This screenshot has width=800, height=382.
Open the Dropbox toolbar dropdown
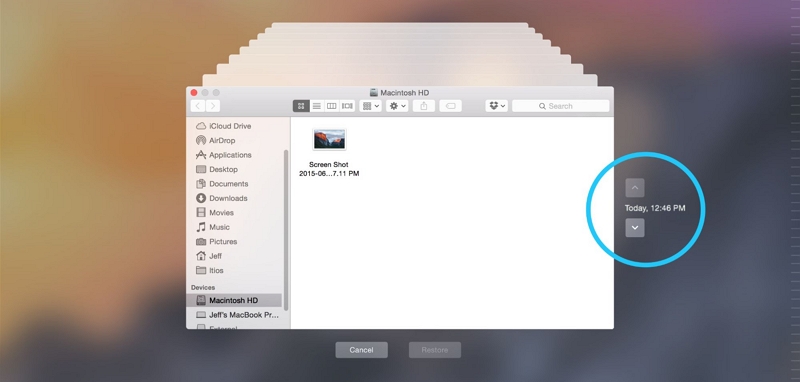point(497,106)
